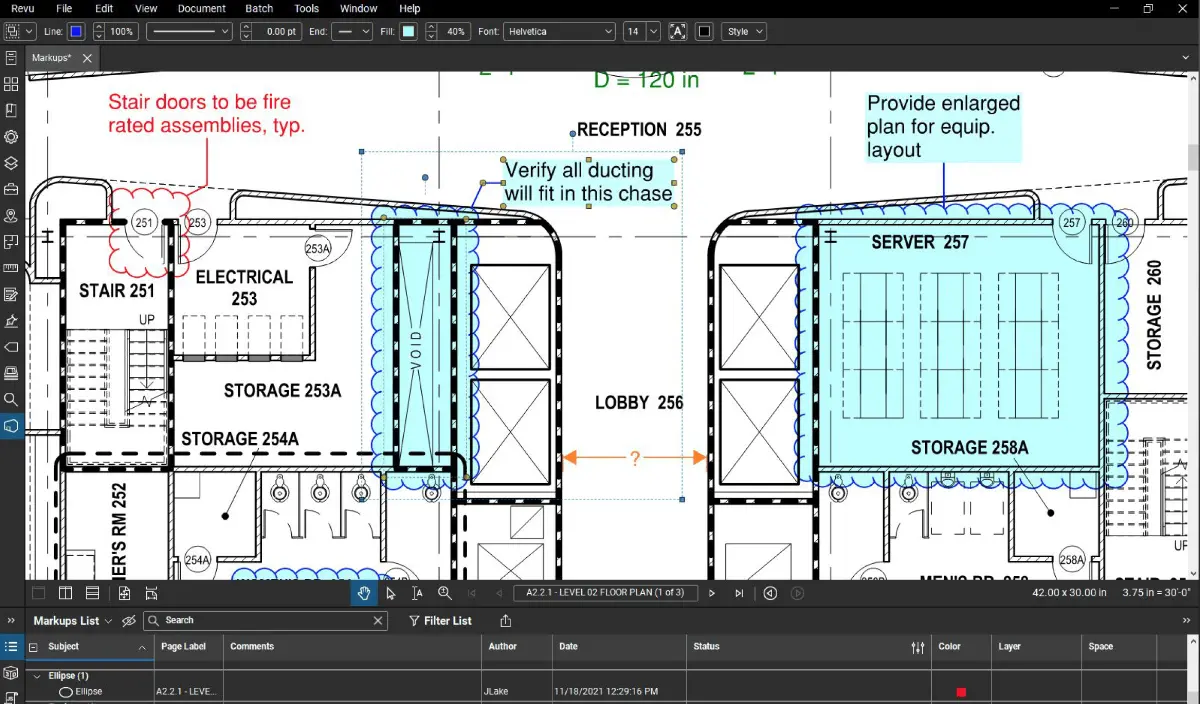The height and width of the screenshot is (704, 1200).
Task: Collapse all groups with Subject minus box
Action: pyautogui.click(x=33, y=647)
